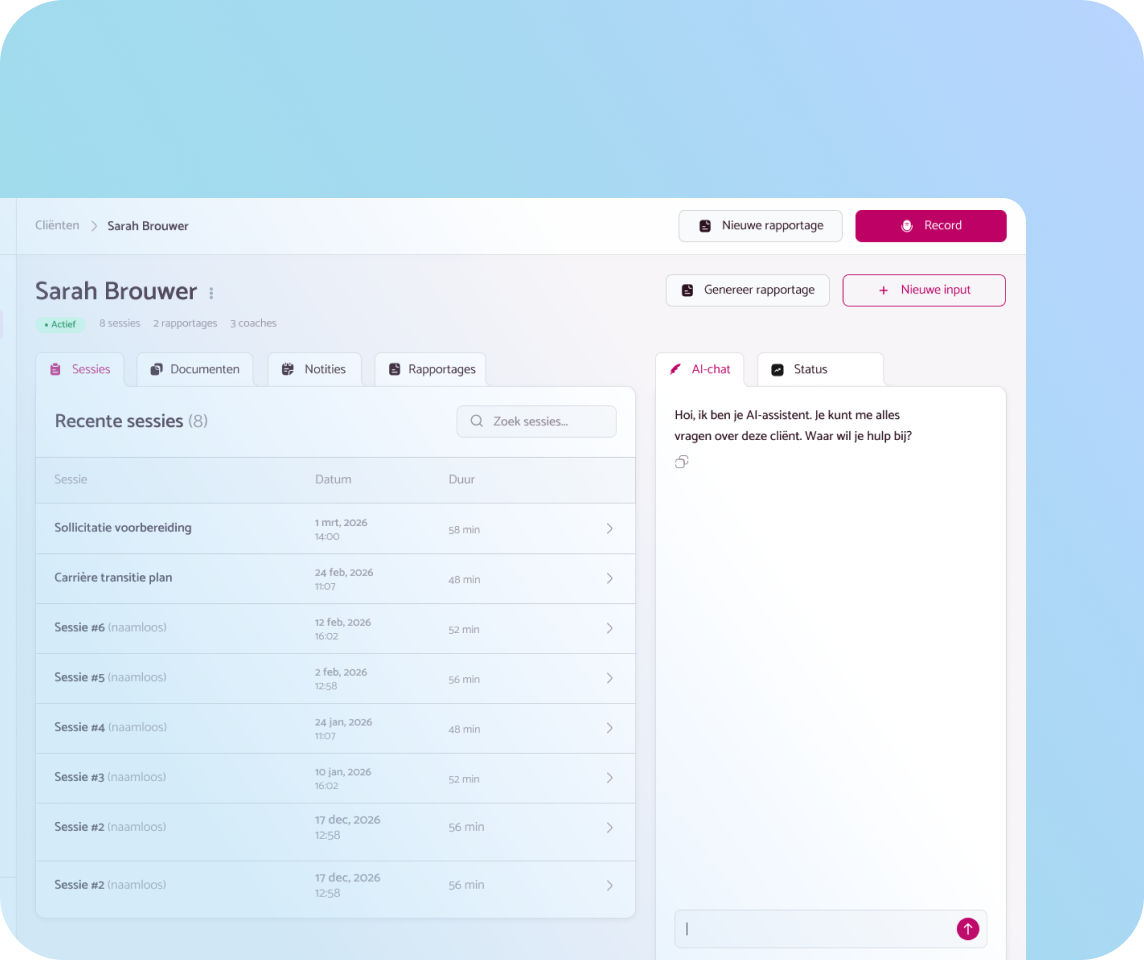Open the Notities tab
This screenshot has height=960, width=1144.
pyautogui.click(x=314, y=369)
